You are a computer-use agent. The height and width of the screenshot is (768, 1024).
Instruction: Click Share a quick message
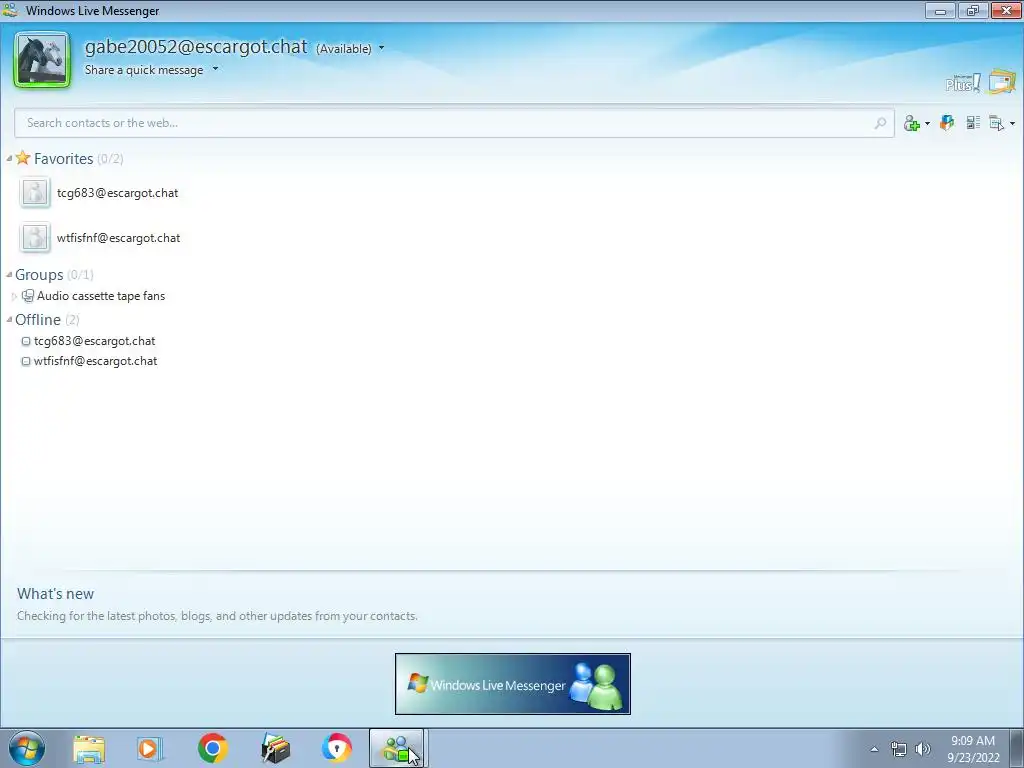click(144, 70)
